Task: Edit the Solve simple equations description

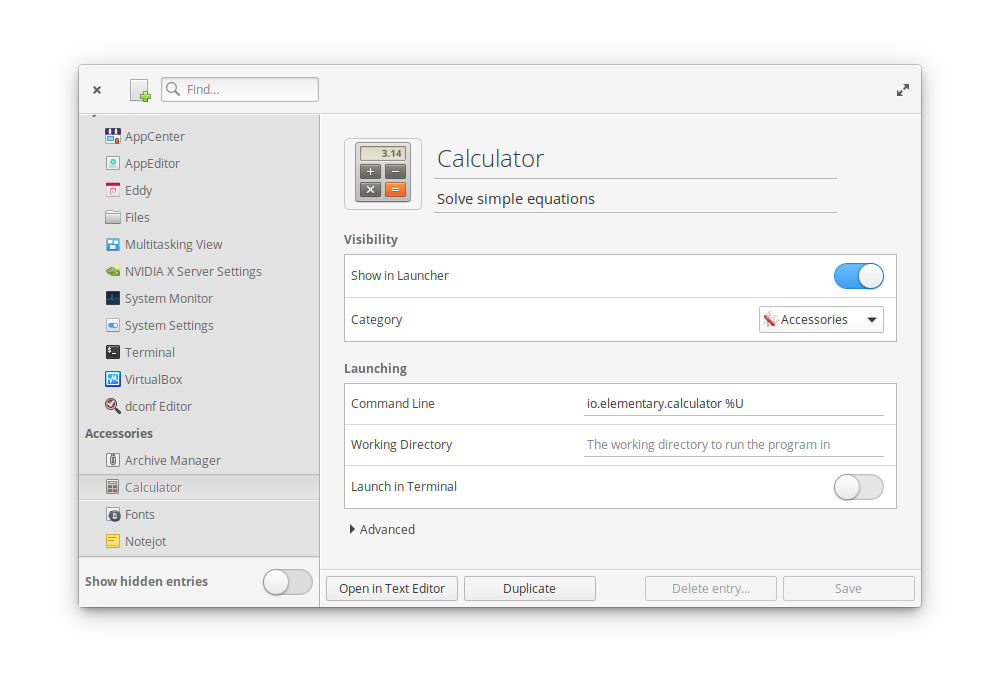Action: coord(635,199)
